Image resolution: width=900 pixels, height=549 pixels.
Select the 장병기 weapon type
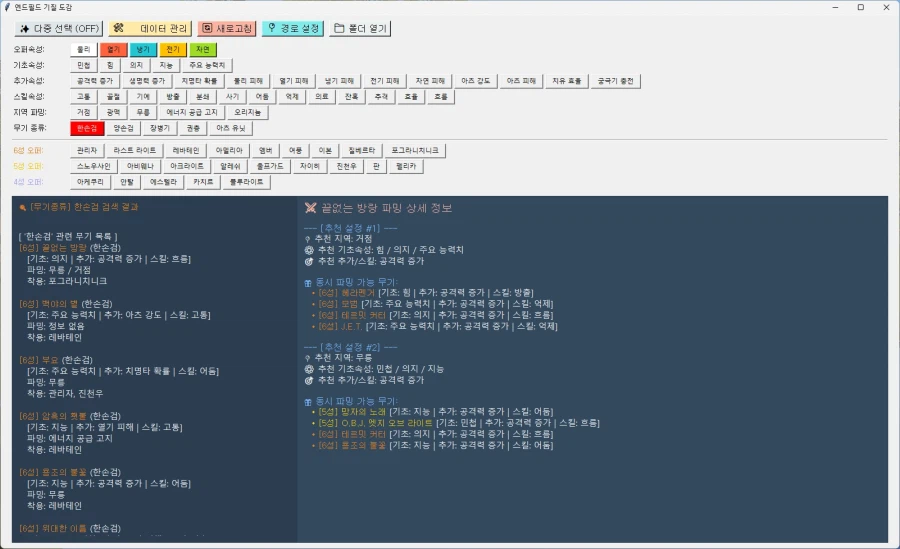tap(160, 128)
